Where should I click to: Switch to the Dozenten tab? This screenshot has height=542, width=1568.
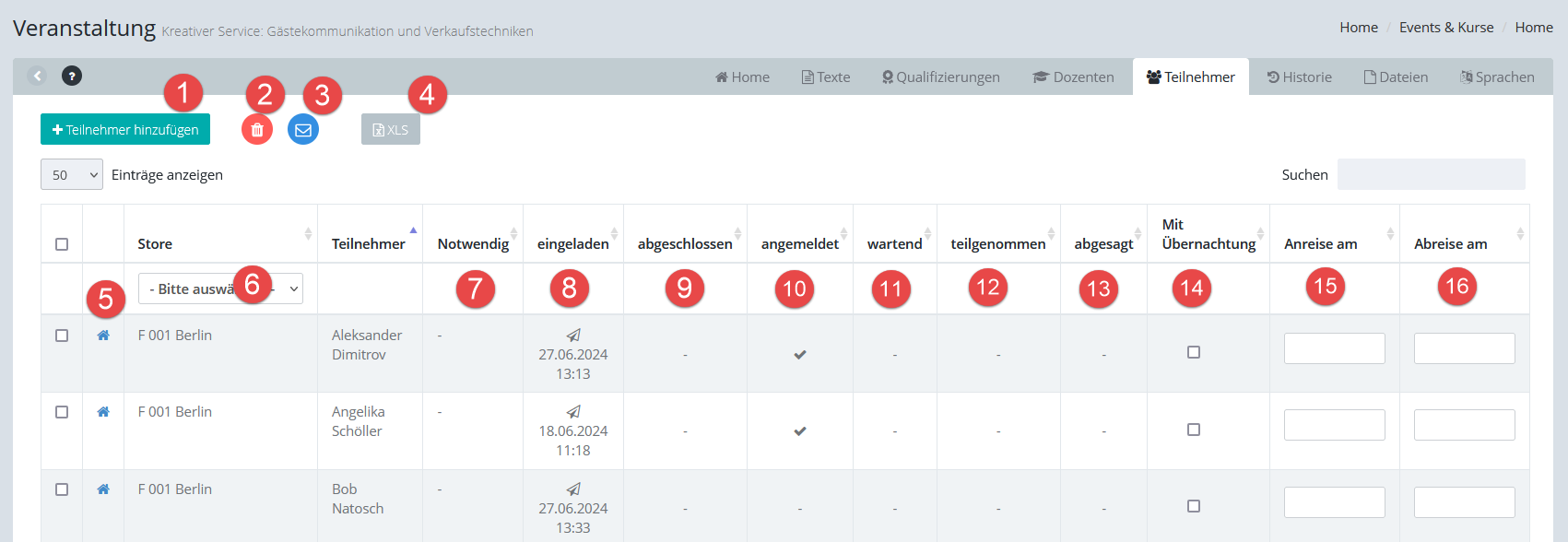(1073, 77)
